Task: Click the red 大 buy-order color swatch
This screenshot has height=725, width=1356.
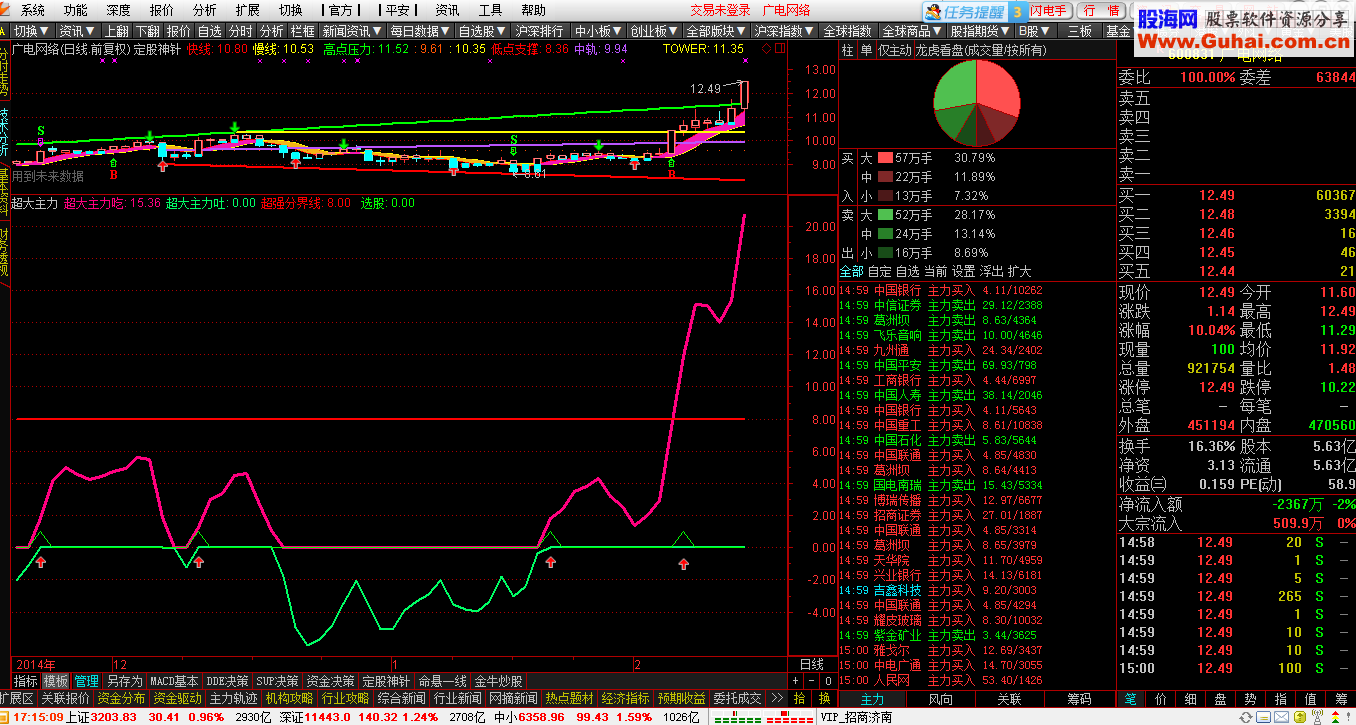Action: pos(884,158)
